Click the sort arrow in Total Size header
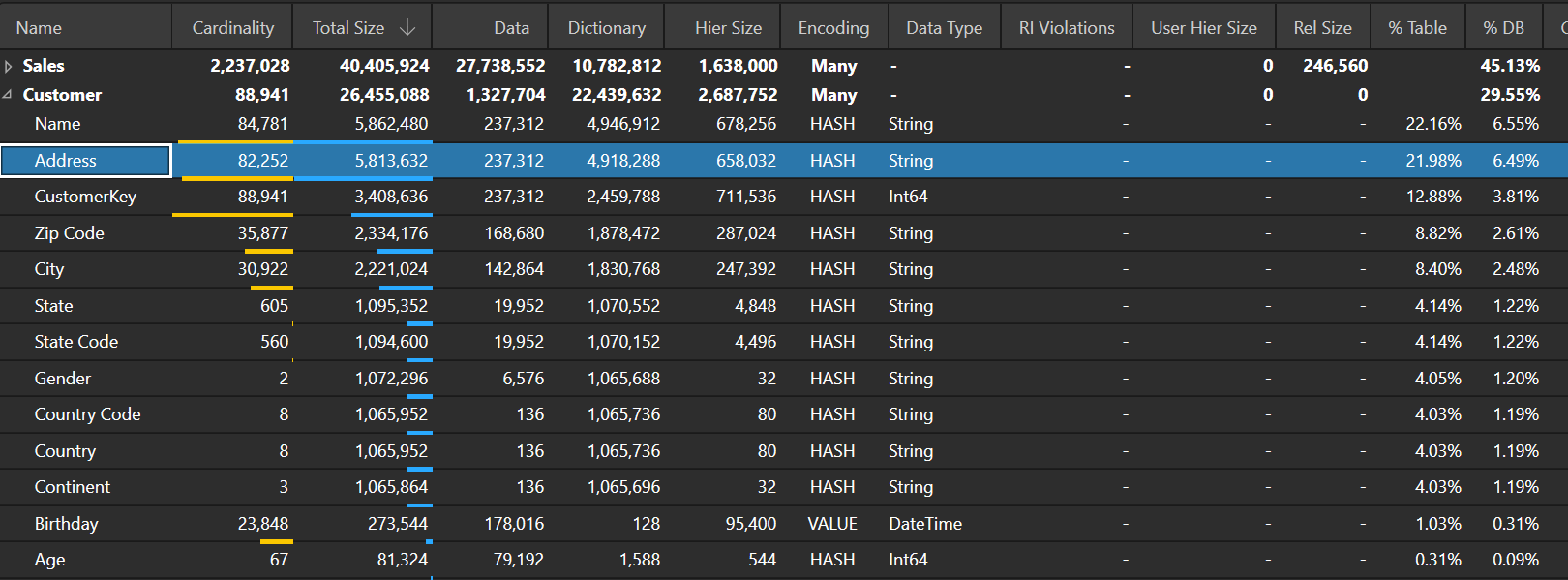Viewport: 1568px width, 580px height. point(407,28)
